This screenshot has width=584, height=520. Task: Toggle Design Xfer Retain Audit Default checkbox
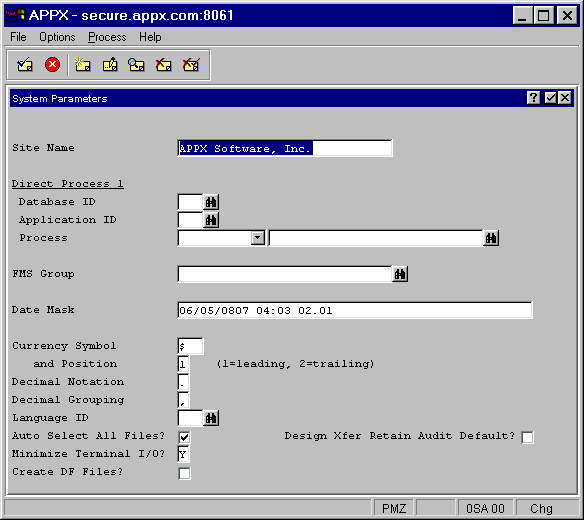click(x=527, y=437)
